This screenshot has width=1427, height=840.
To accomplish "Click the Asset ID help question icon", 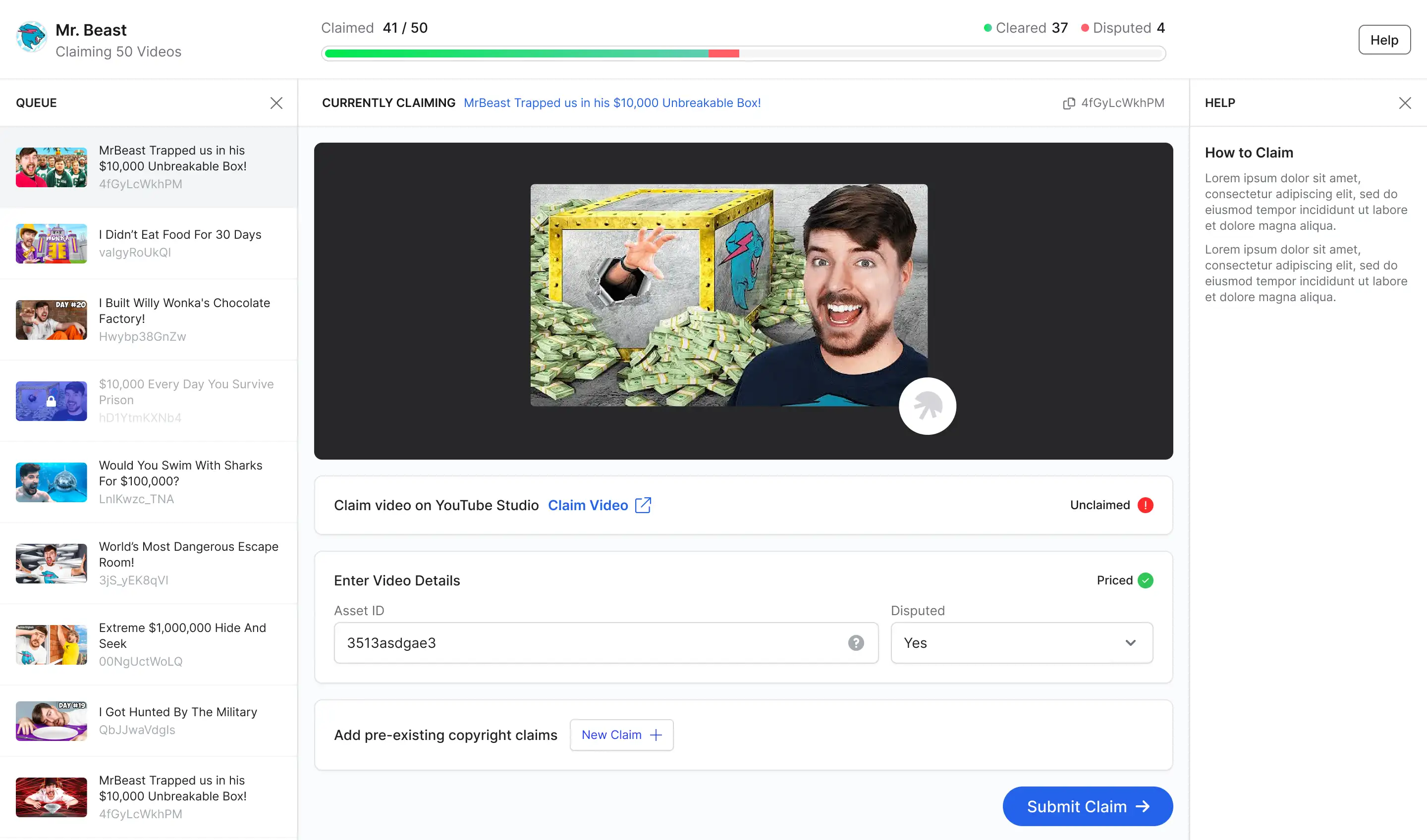I will [856, 643].
